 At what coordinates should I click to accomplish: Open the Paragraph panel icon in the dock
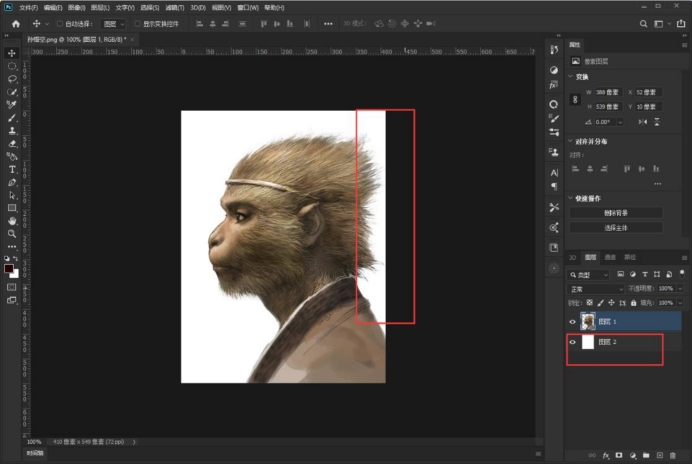(554, 186)
